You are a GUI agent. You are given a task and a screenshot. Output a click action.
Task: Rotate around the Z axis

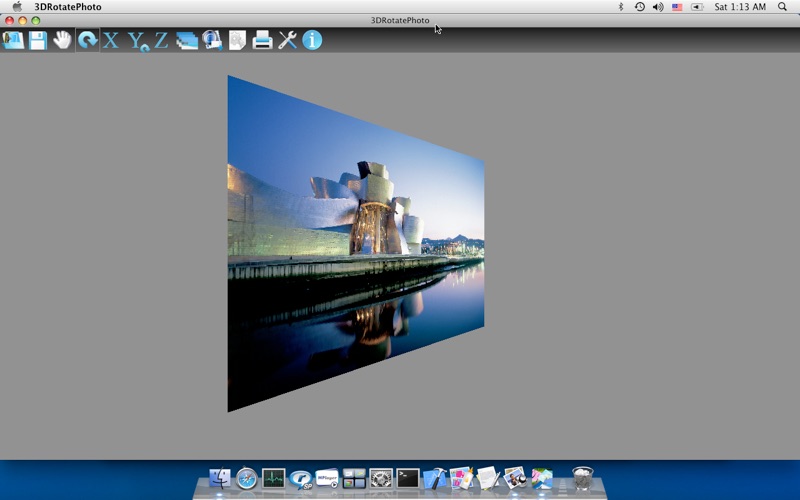161,40
